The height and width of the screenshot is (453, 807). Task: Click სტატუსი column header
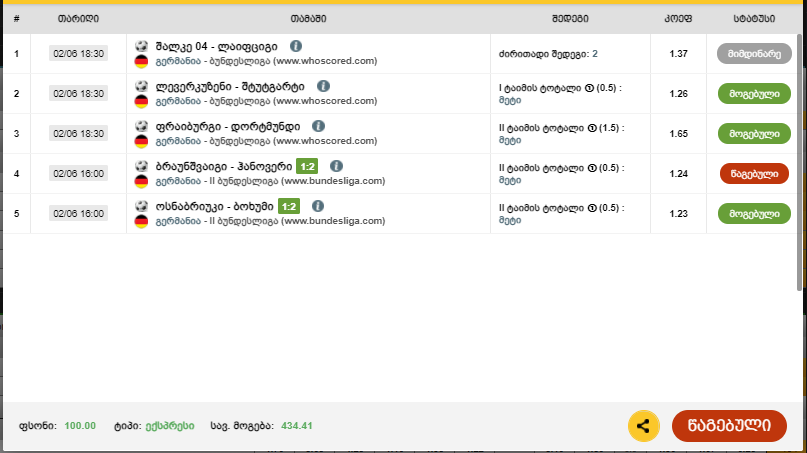coord(754,19)
